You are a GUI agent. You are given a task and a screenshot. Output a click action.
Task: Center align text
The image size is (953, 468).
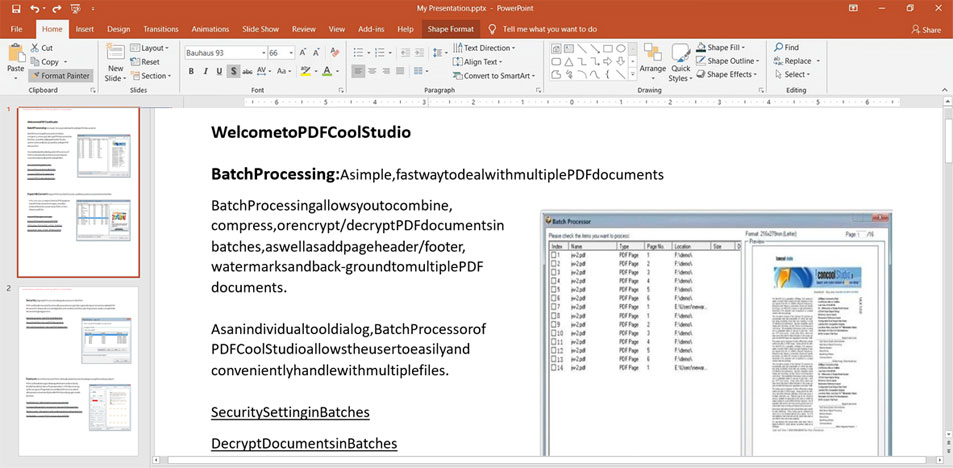372,71
